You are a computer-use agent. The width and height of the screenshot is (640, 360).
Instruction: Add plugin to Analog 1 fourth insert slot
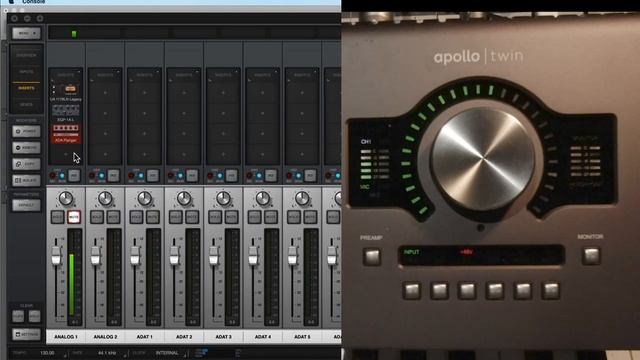coord(66,154)
